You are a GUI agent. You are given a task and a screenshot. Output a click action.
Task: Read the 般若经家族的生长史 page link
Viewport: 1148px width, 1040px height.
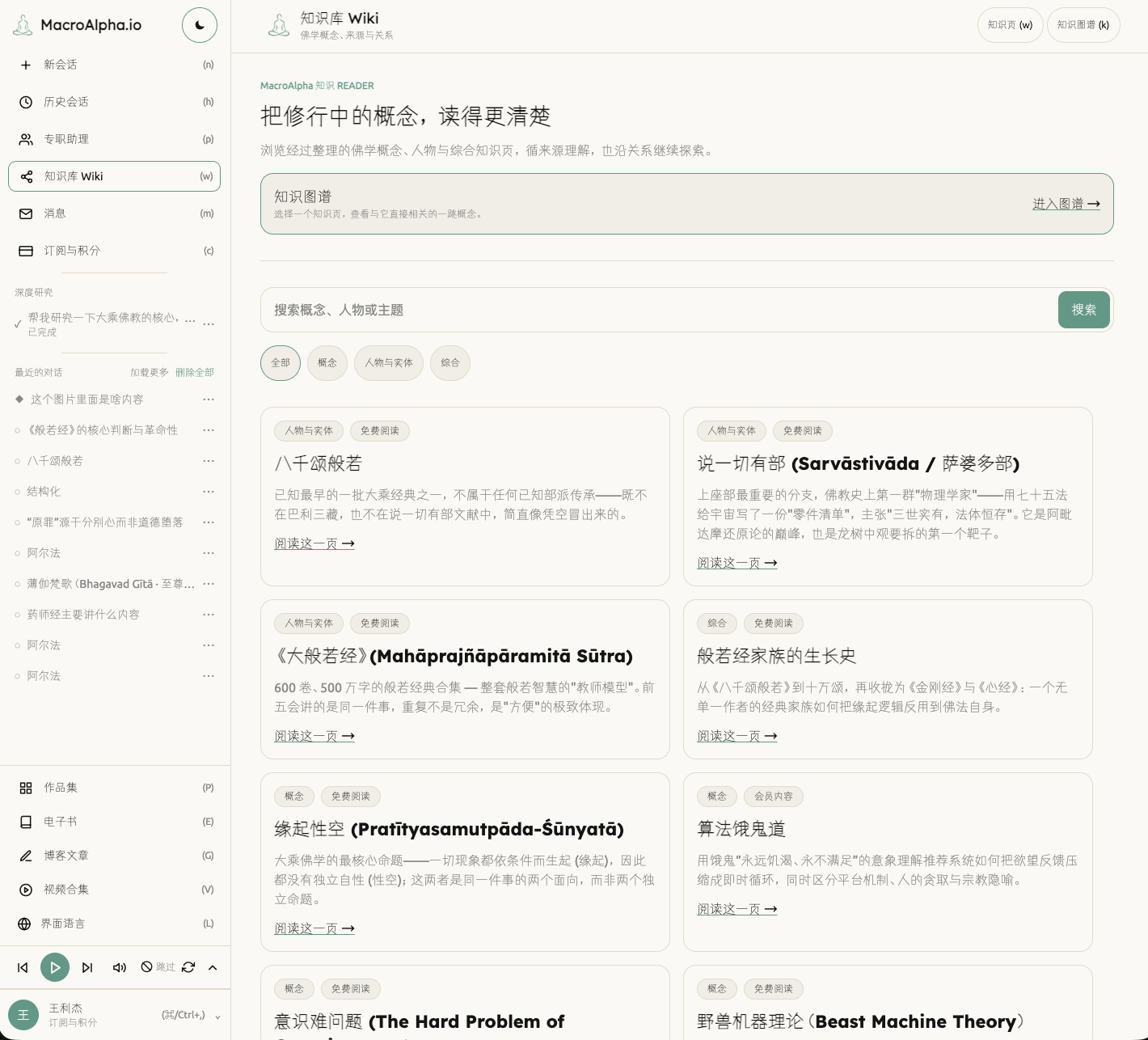coord(737,736)
